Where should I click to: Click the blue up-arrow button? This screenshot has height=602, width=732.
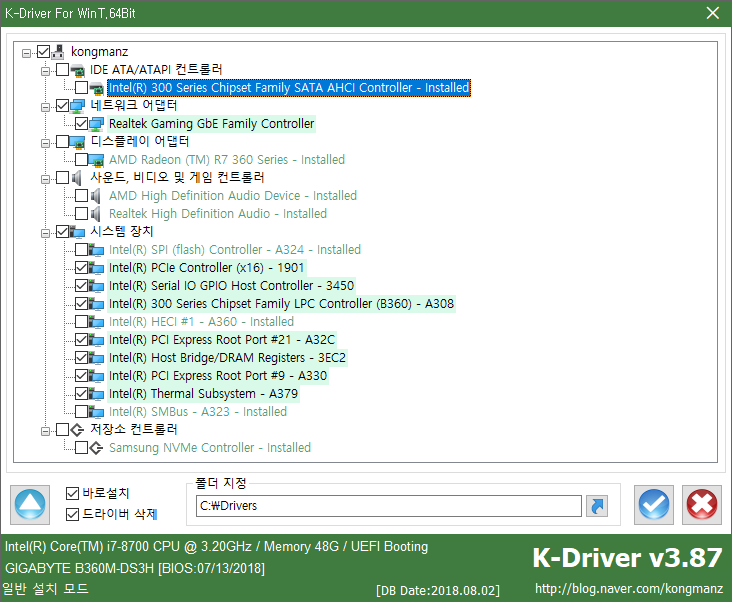(x=30, y=504)
